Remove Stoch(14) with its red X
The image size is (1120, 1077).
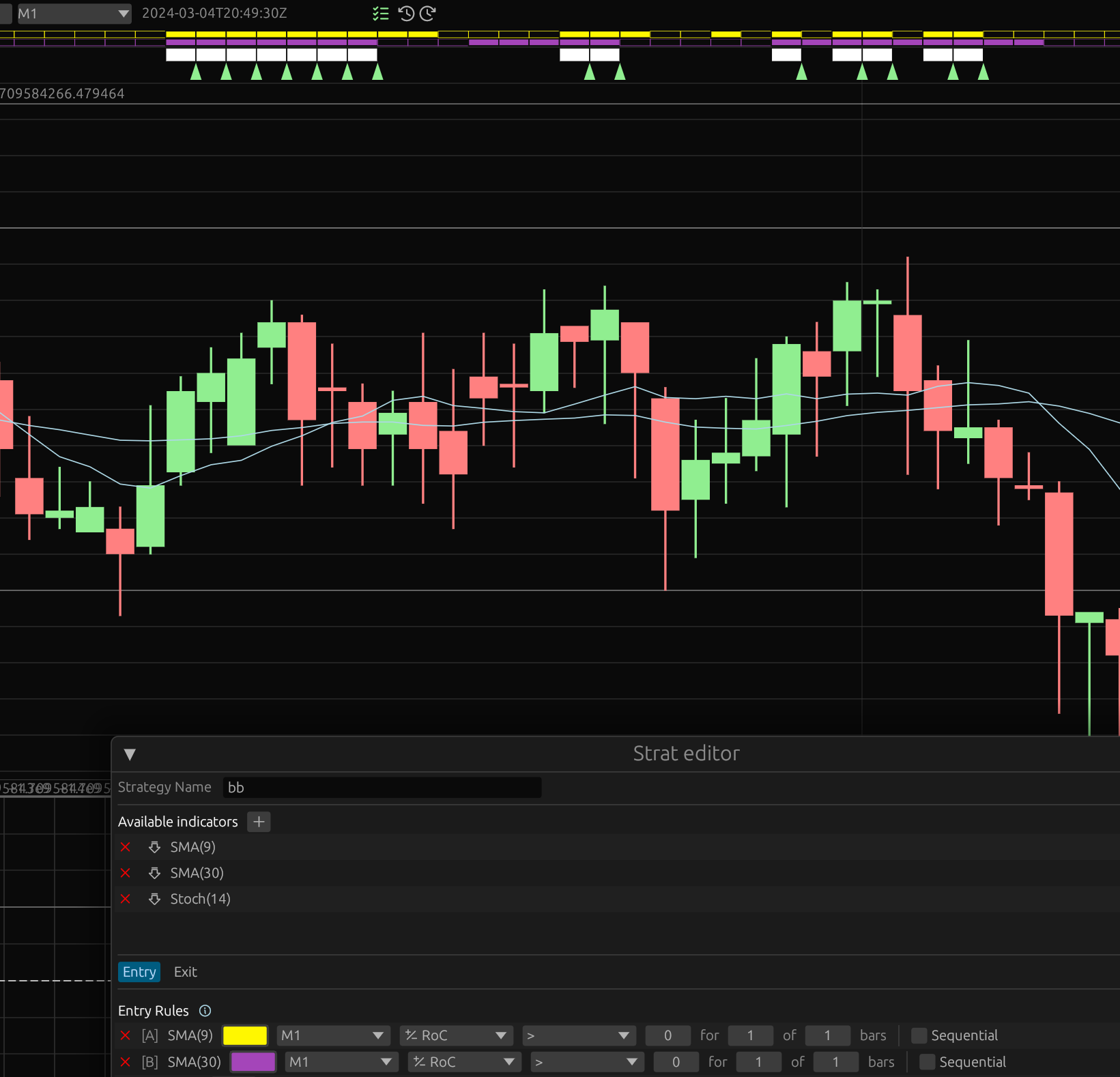(x=126, y=899)
